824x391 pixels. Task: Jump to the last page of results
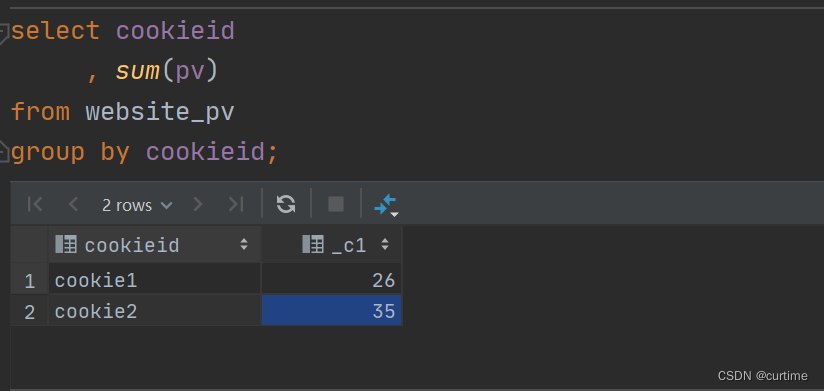[236, 204]
